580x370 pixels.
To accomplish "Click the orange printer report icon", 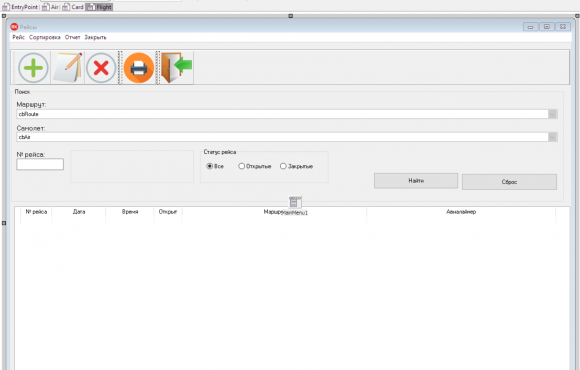I will 139,68.
